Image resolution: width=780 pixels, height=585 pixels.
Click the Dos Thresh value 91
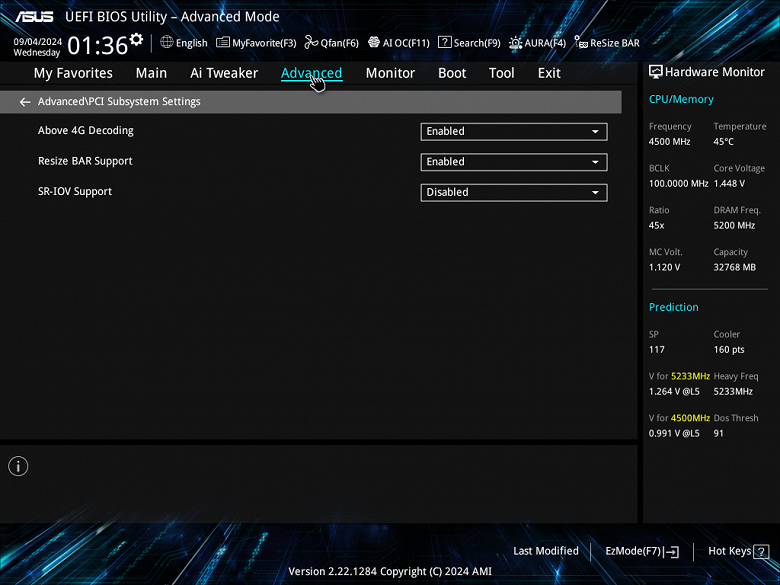[x=718, y=433]
